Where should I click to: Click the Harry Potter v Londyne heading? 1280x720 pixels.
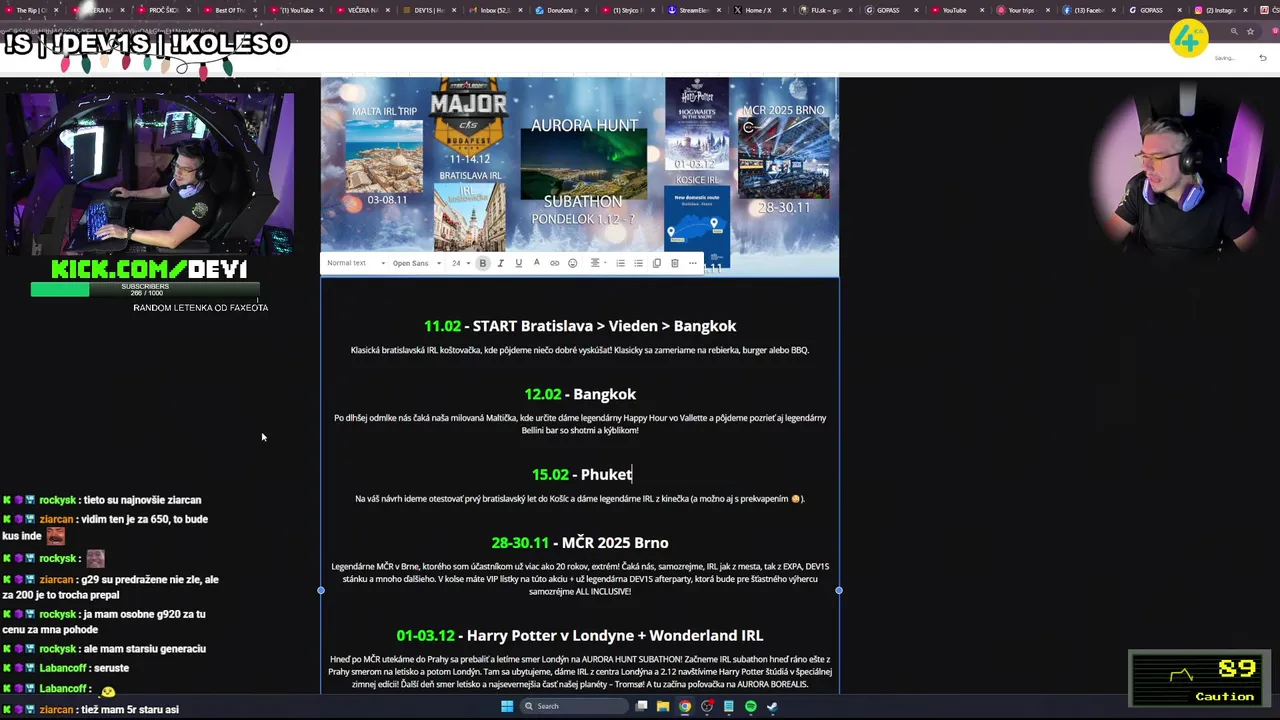(580, 635)
